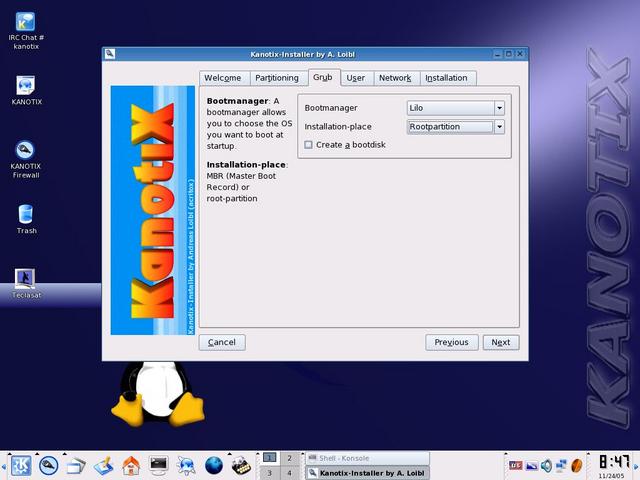Screen dimensions: 640x480
Task: Click the orange tray icon beside the clock
Action: pyautogui.click(x=576, y=465)
